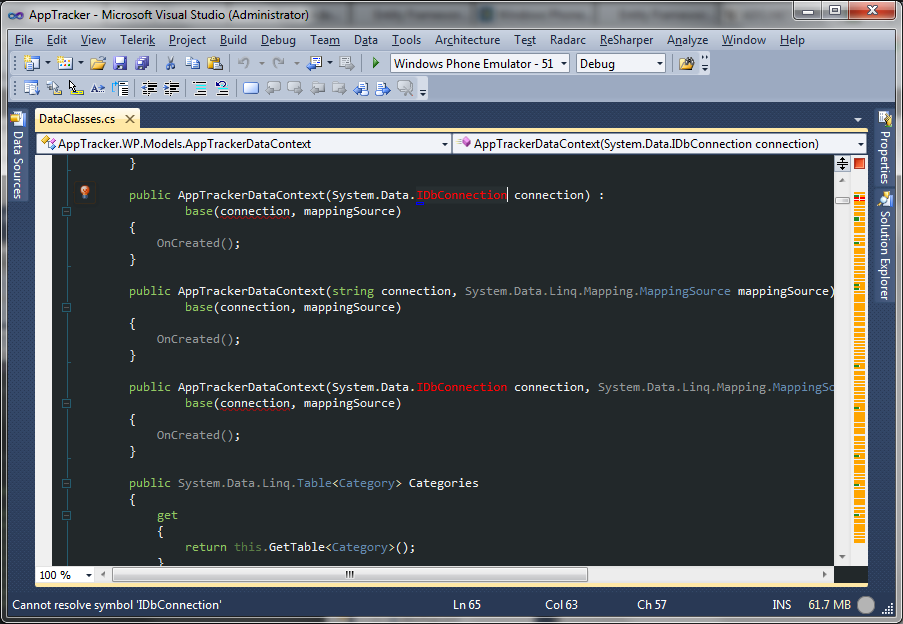Open the active documents list arrow
The height and width of the screenshot is (624, 903).
point(858,120)
